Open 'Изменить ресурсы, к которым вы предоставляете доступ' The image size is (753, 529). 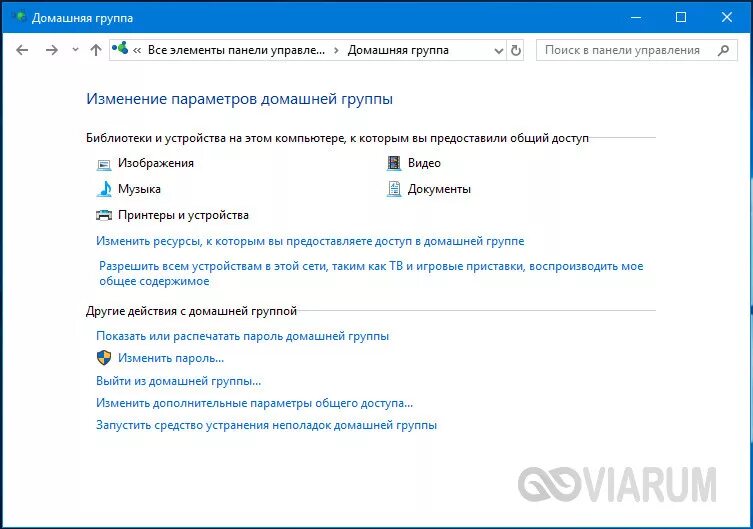310,241
